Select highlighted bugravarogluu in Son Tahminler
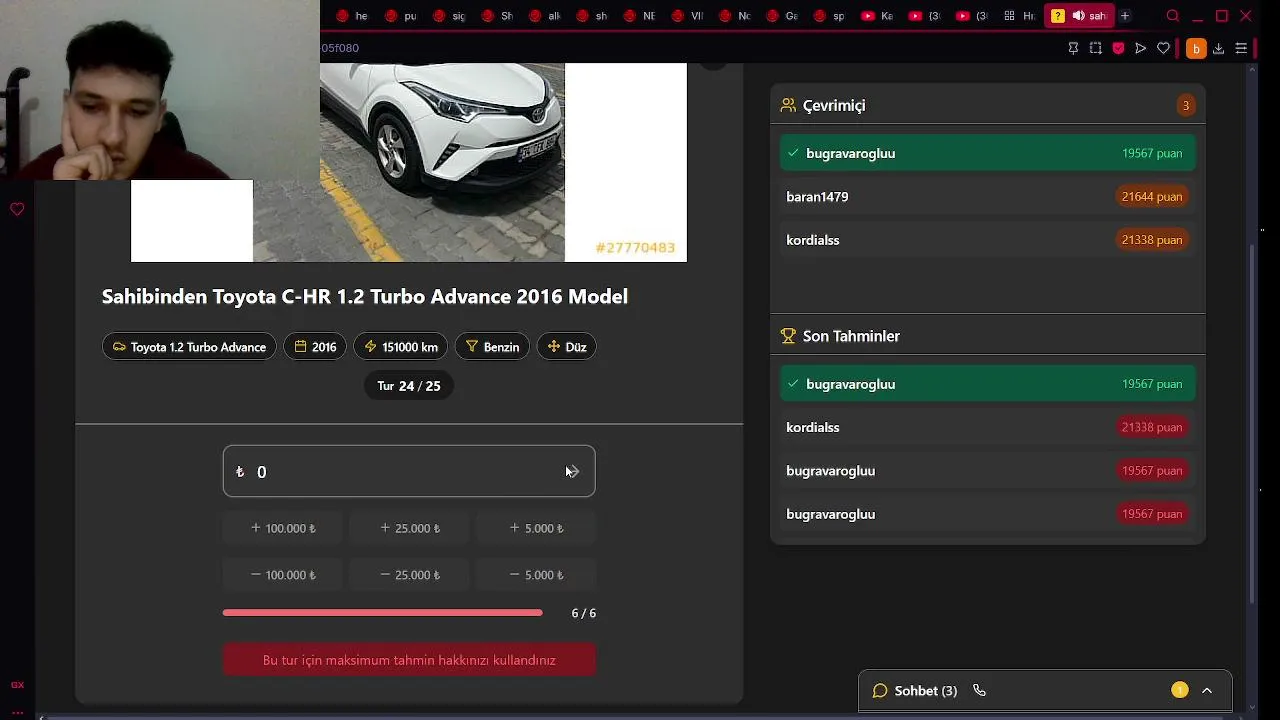Image resolution: width=1280 pixels, height=720 pixels. click(988, 384)
